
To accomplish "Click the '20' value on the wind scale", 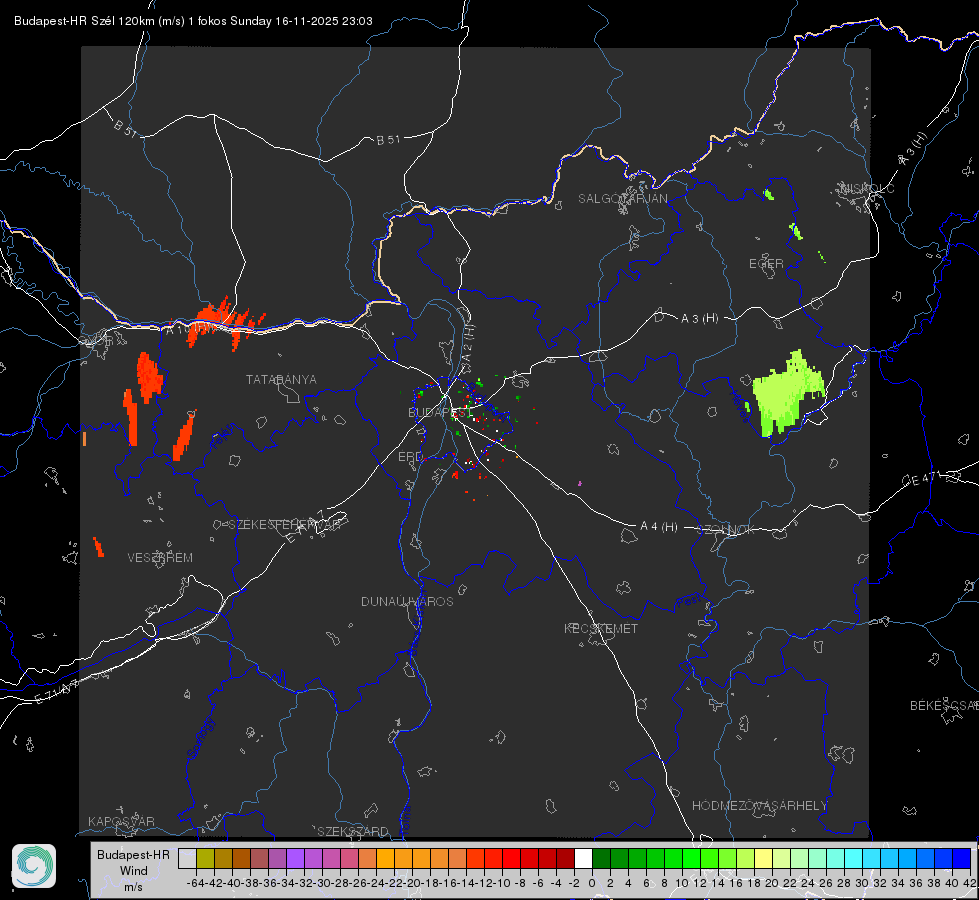I will (x=772, y=883).
